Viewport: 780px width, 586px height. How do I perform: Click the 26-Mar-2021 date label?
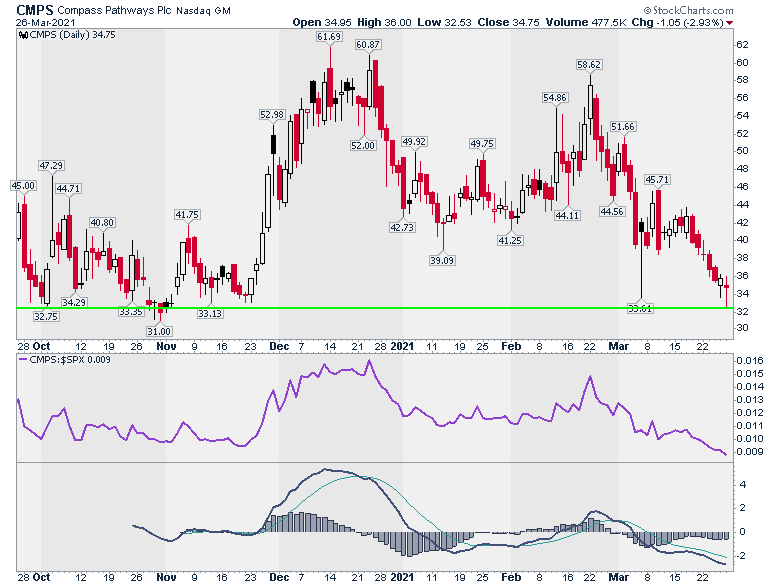45,22
